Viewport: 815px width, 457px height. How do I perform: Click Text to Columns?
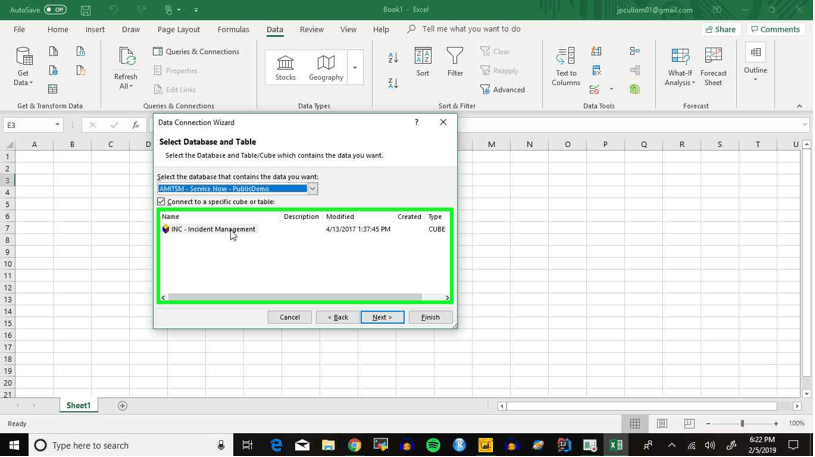[566, 67]
